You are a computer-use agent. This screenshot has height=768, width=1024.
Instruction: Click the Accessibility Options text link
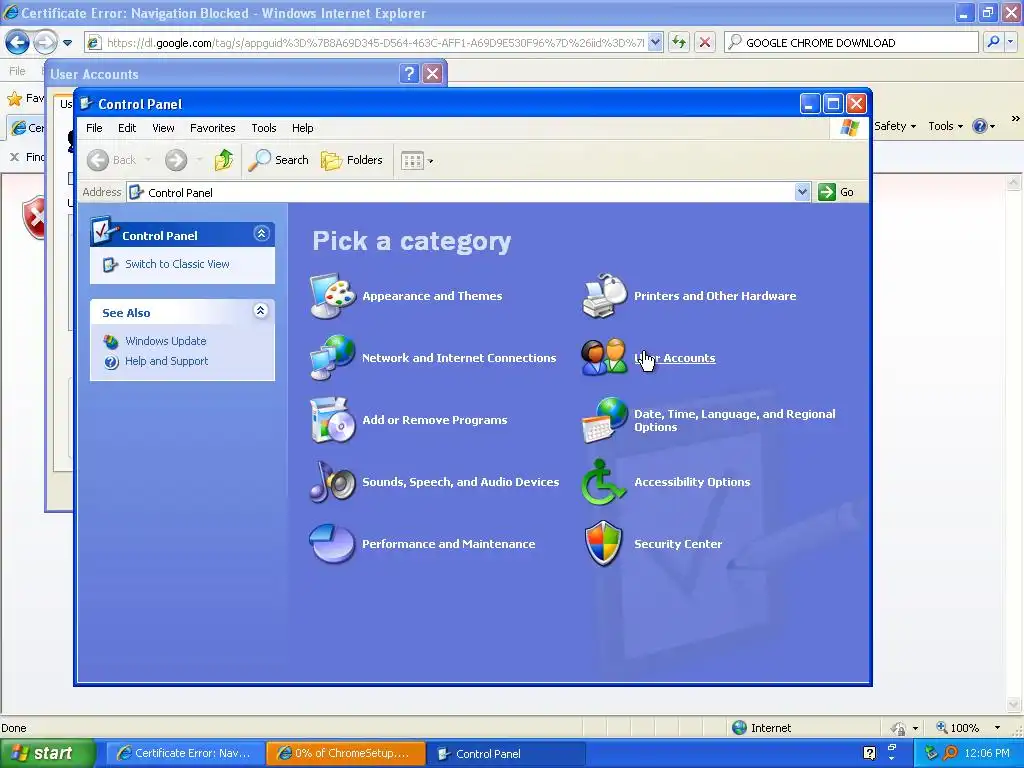tap(692, 482)
